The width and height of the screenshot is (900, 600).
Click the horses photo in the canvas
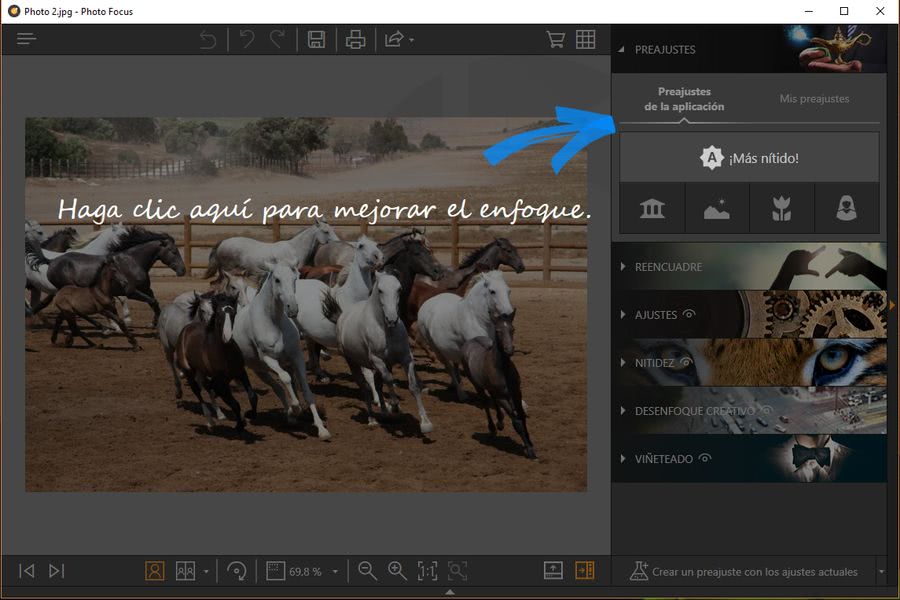click(306, 304)
